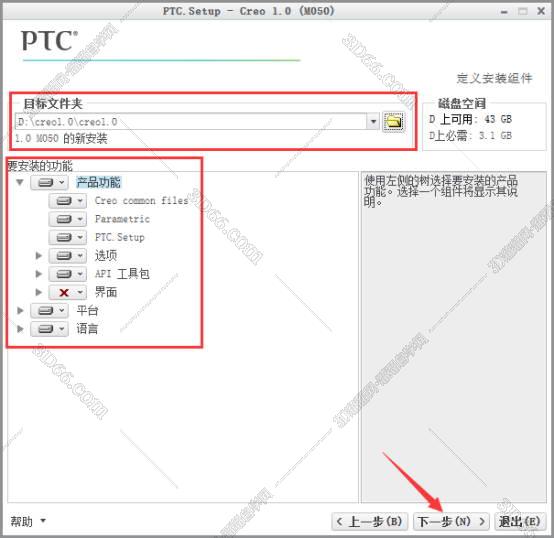Open install state dropdown for Parametric
Screen dimensions: 554x538
[x=67, y=219]
